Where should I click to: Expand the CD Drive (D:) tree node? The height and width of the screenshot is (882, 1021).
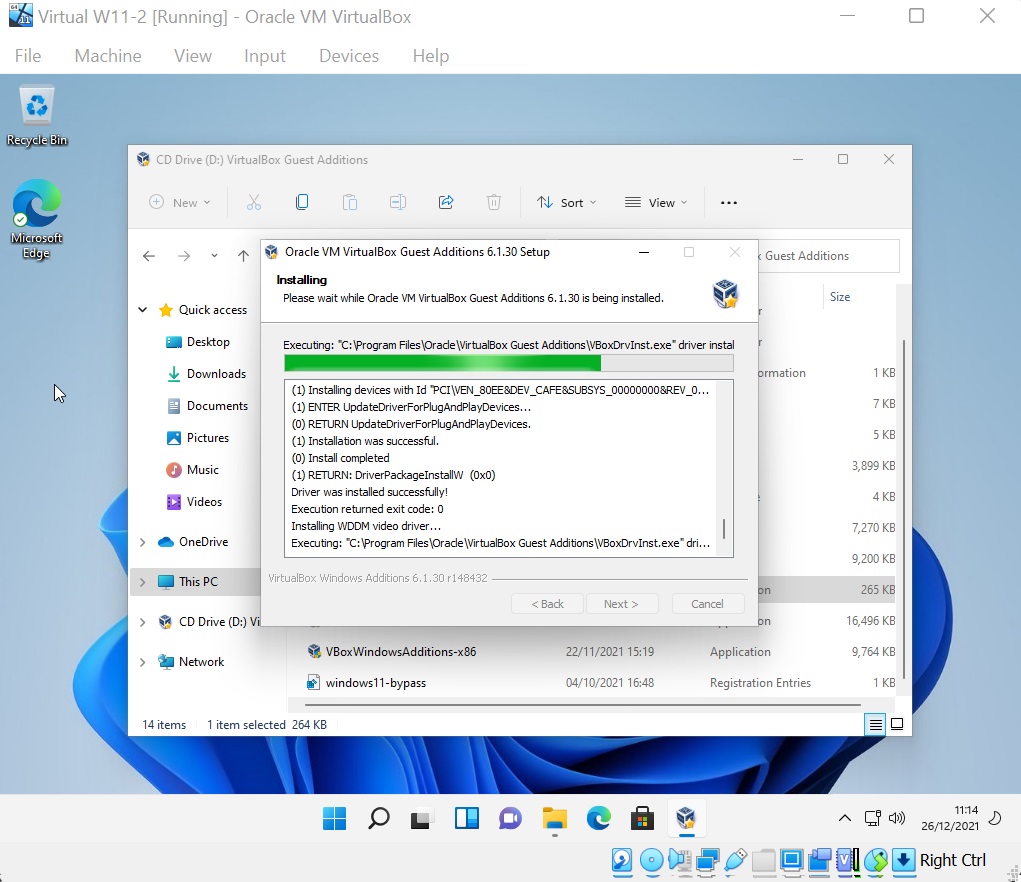[x=143, y=622]
